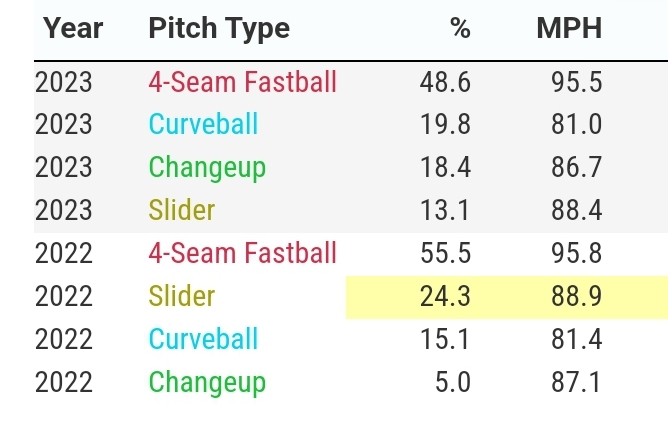Click the highlighted 24.3 percent cell
The width and height of the screenshot is (668, 434).
[x=445, y=296]
